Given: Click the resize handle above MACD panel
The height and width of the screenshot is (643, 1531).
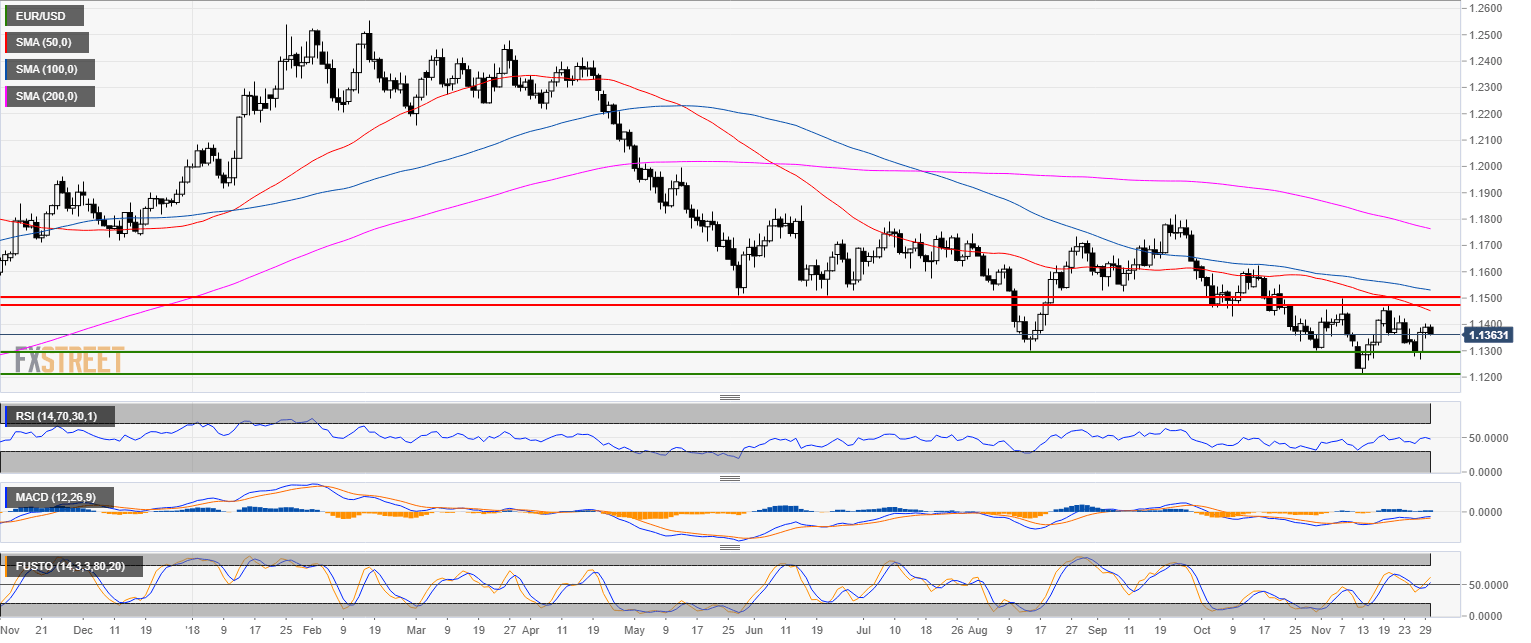Looking at the screenshot, I should point(730,479).
